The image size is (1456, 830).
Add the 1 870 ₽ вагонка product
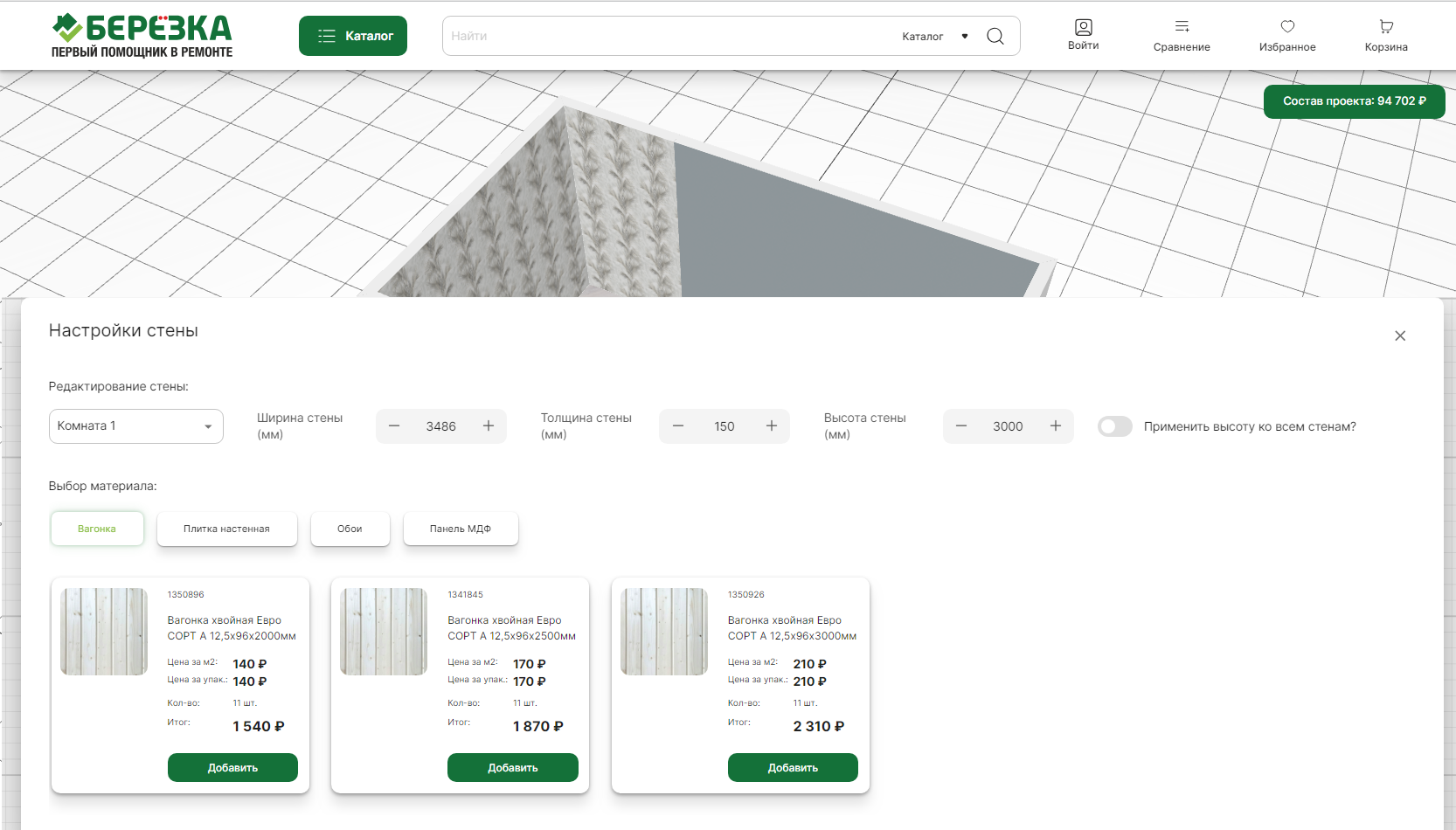513,768
